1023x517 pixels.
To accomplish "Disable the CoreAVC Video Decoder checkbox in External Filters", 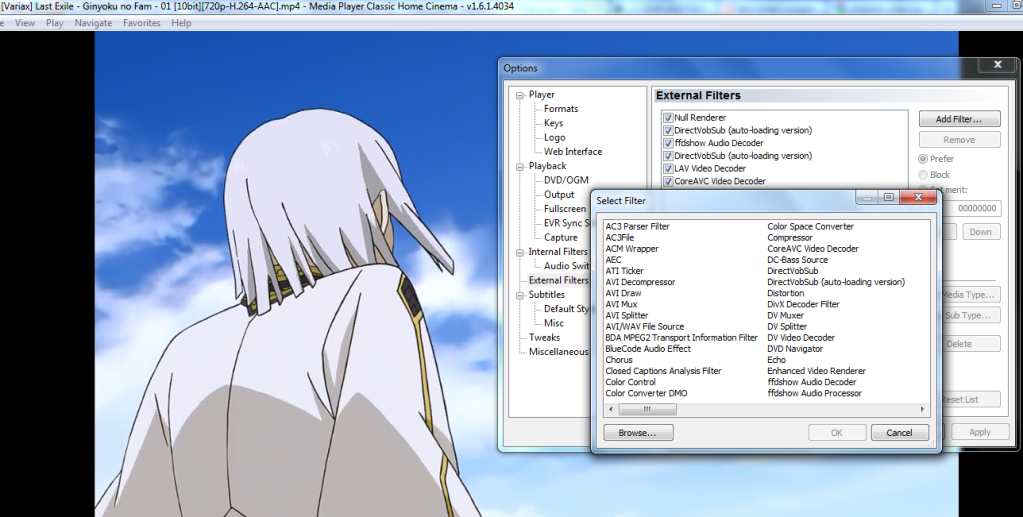I will tap(668, 182).
